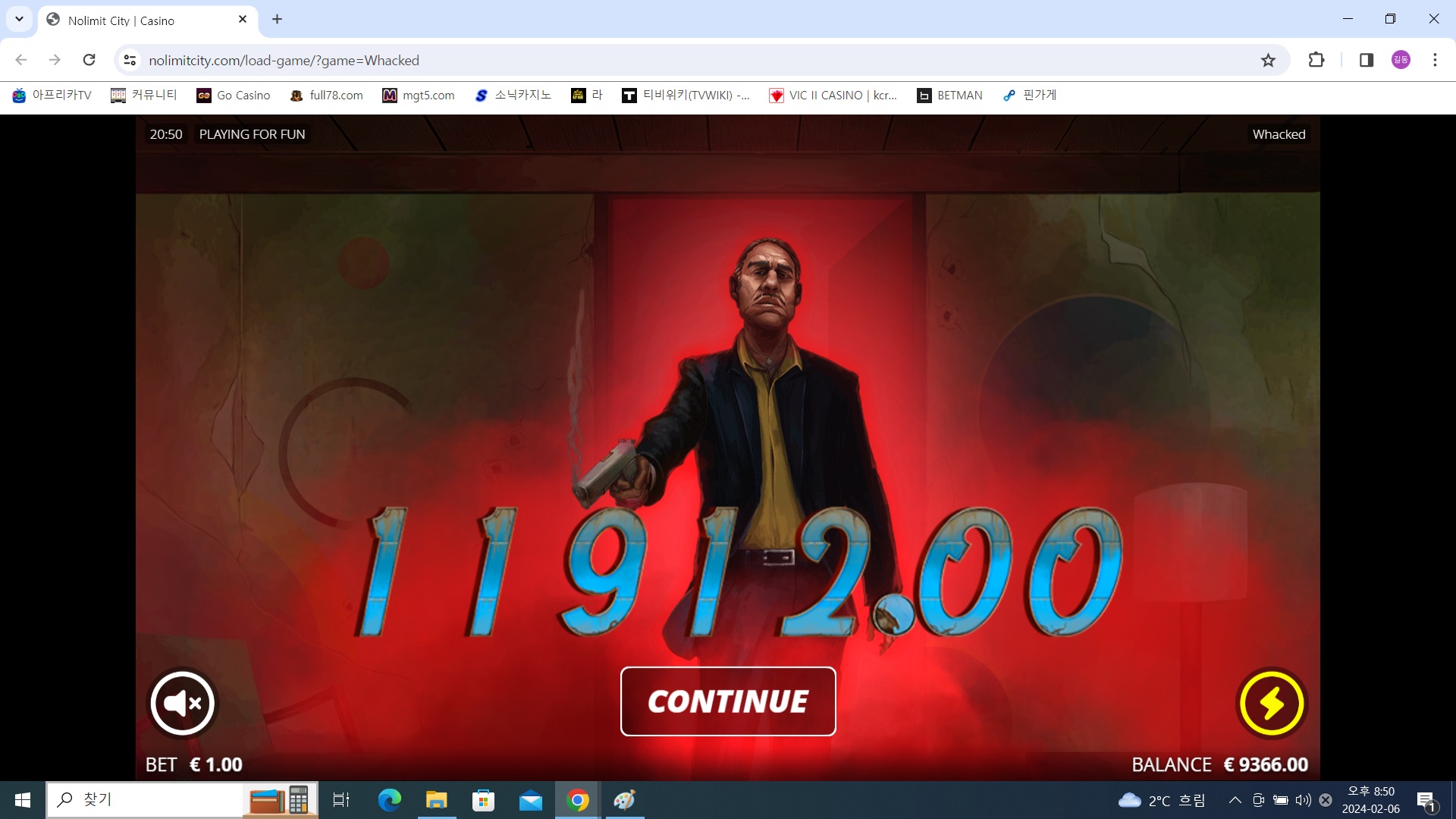Click the BET € 1.00 amount
This screenshot has width=1456, height=819.
point(194,764)
